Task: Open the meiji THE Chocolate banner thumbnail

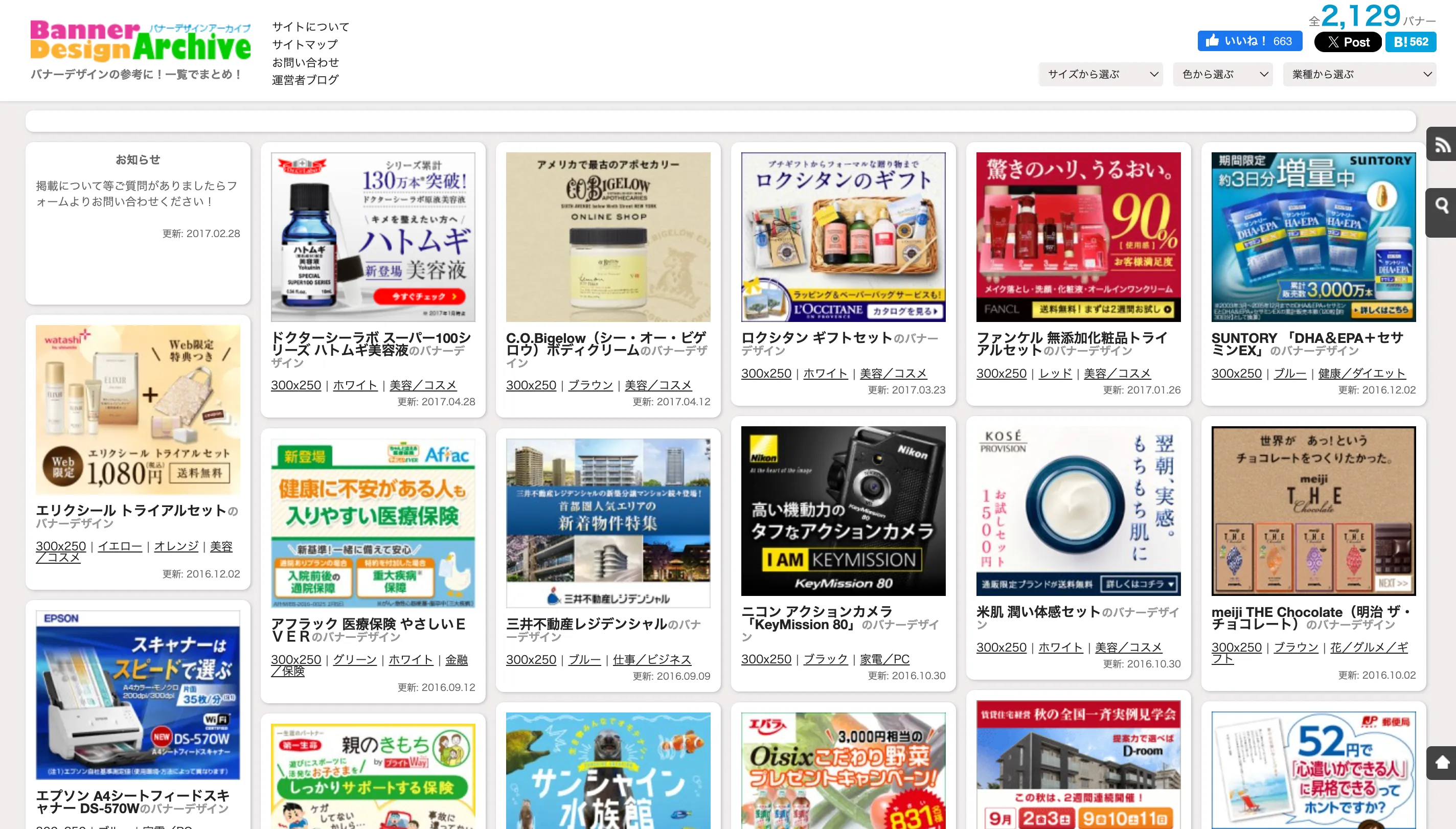Action: point(1313,511)
